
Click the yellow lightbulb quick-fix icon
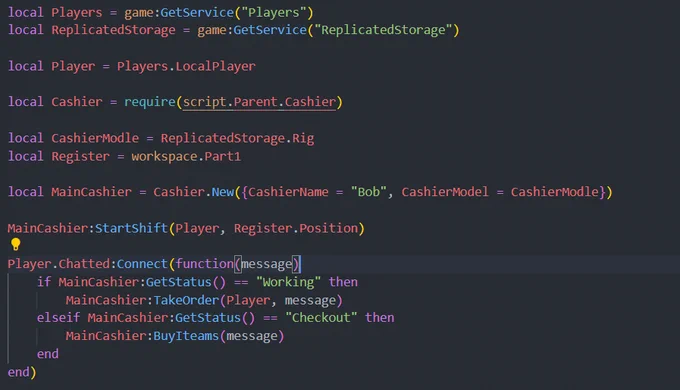point(16,245)
